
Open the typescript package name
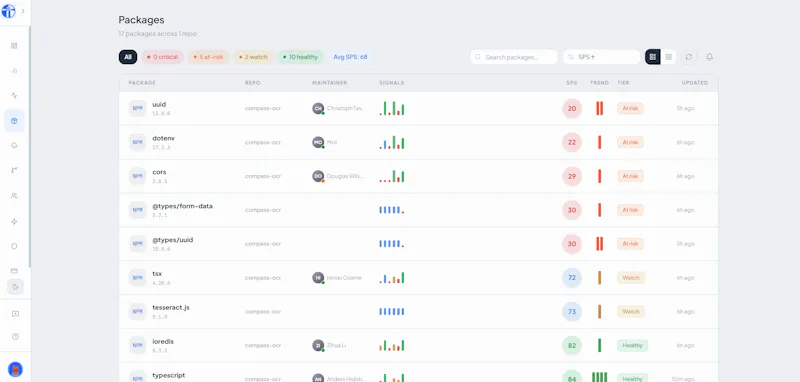pos(168,375)
